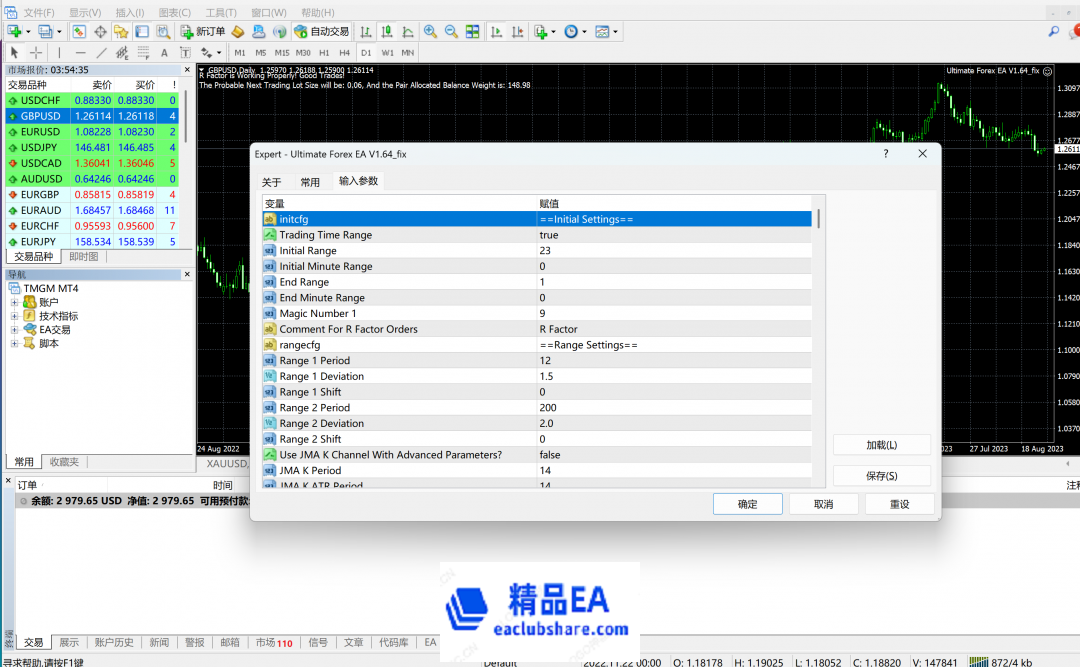Select the text label 'A' tool

tap(164, 52)
